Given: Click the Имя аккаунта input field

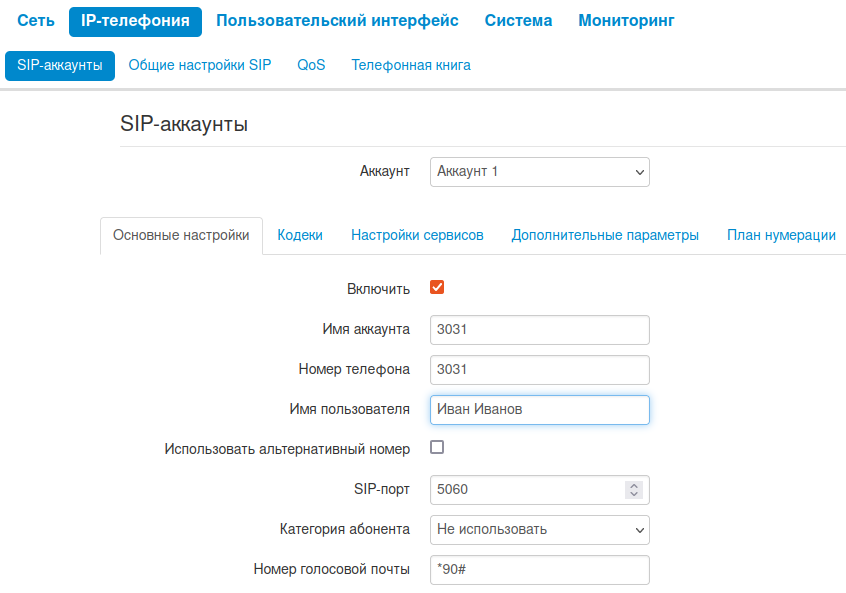Looking at the screenshot, I should click(540, 330).
